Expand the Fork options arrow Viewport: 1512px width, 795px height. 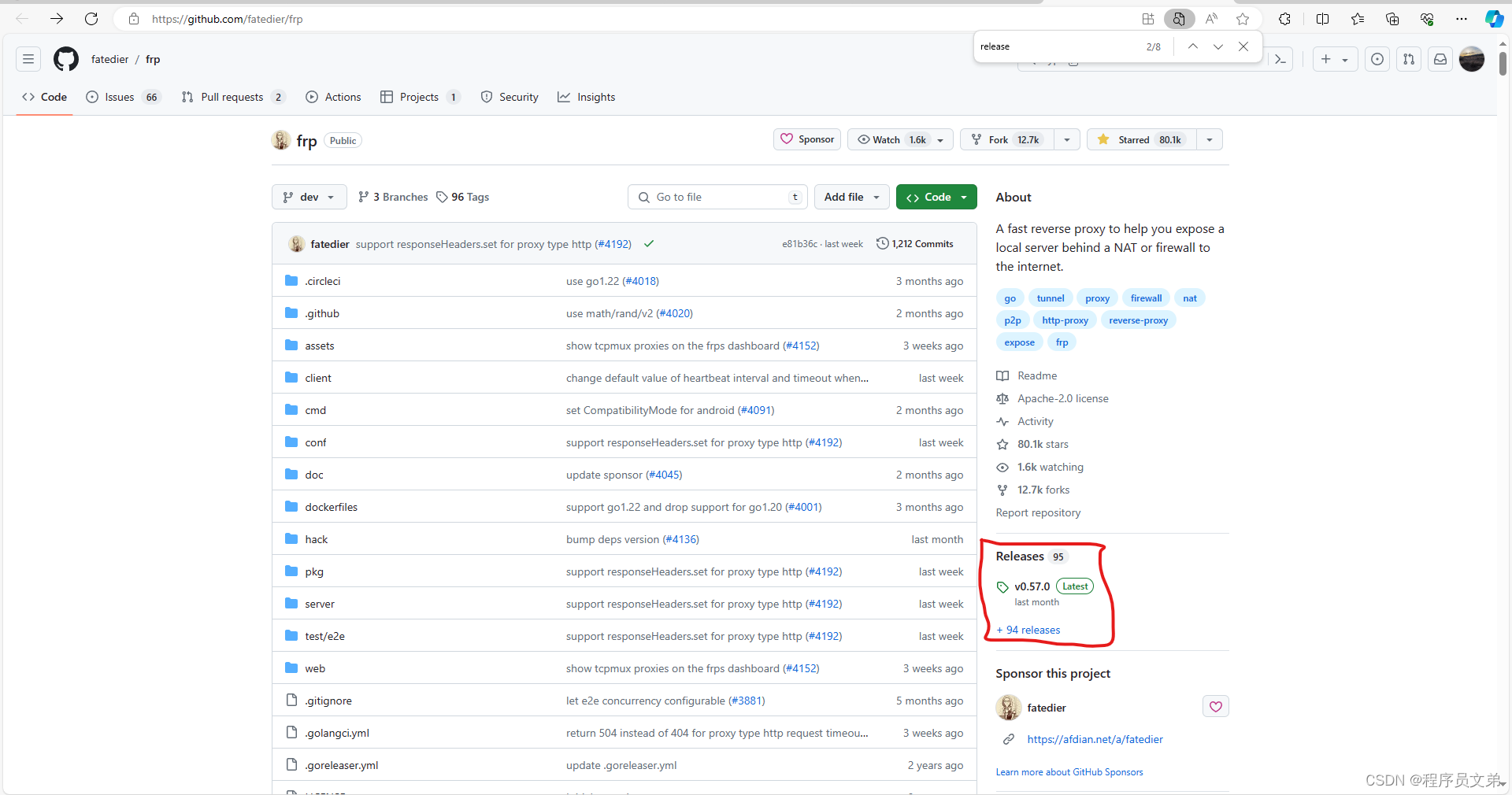point(1067,140)
